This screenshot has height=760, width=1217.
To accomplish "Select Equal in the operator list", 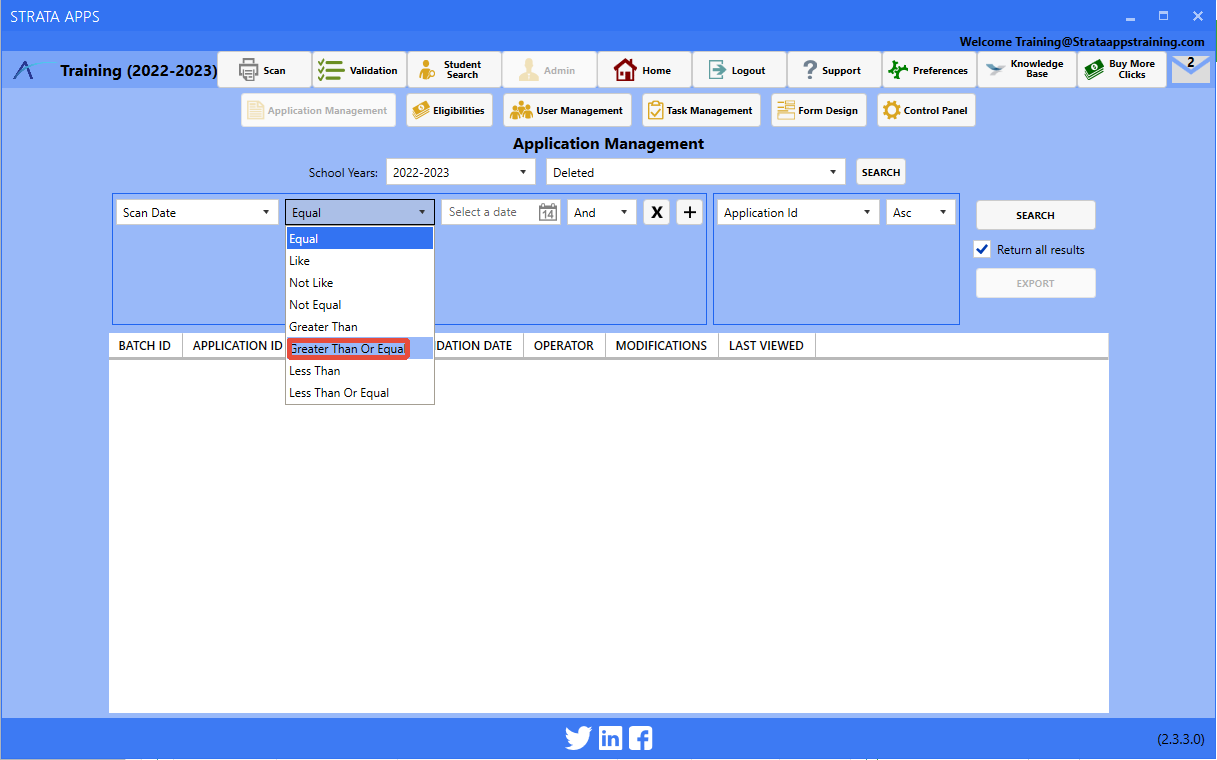I will pyautogui.click(x=360, y=238).
